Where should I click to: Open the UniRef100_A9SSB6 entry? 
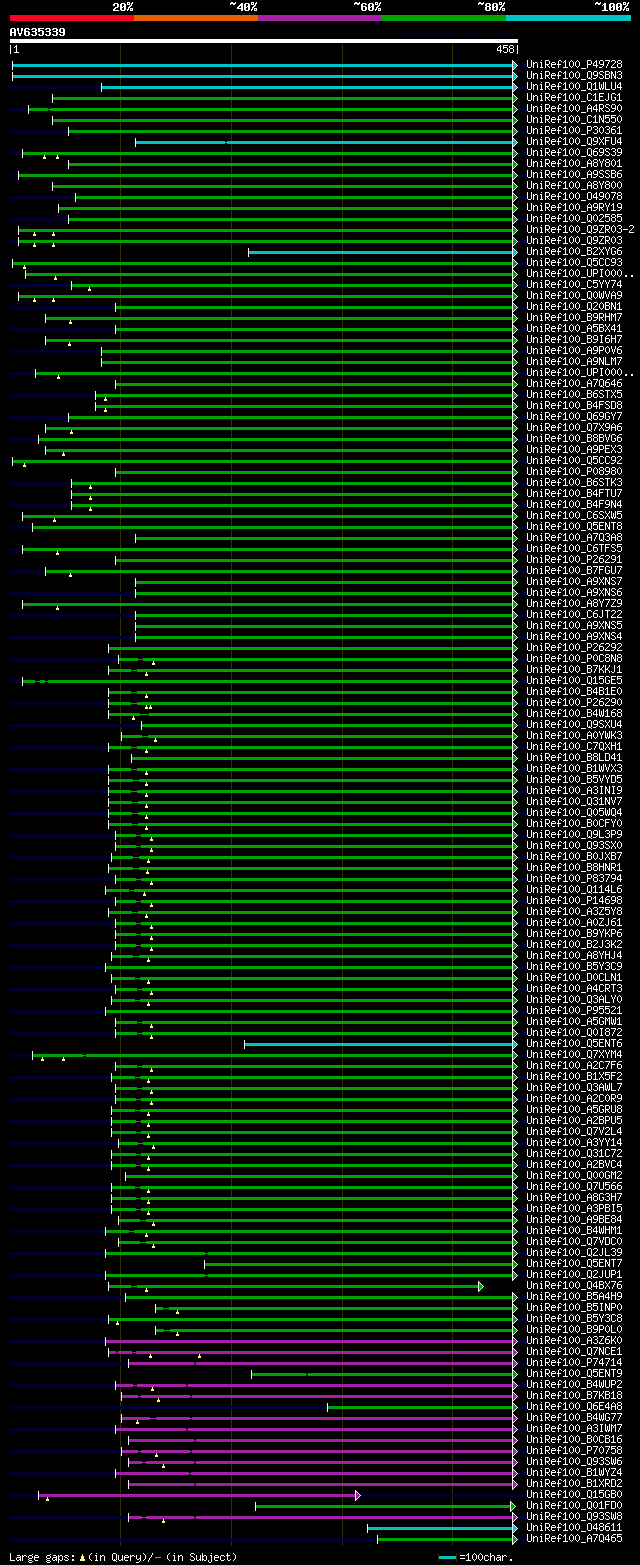pos(574,174)
